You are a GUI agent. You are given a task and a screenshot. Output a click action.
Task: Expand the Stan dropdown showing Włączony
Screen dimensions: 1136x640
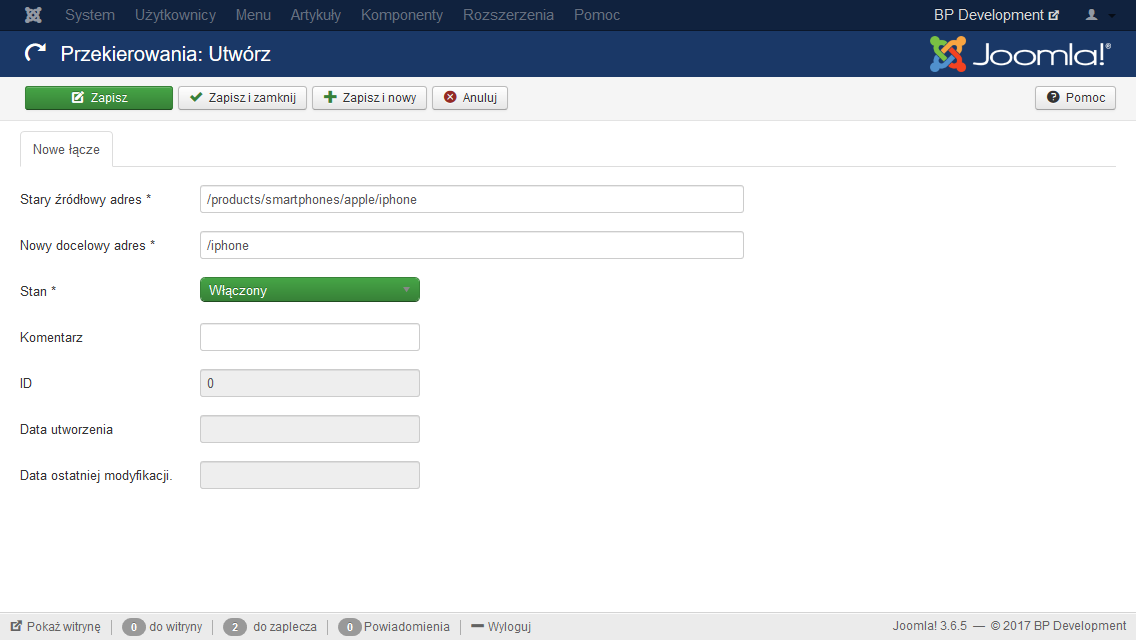coord(310,290)
